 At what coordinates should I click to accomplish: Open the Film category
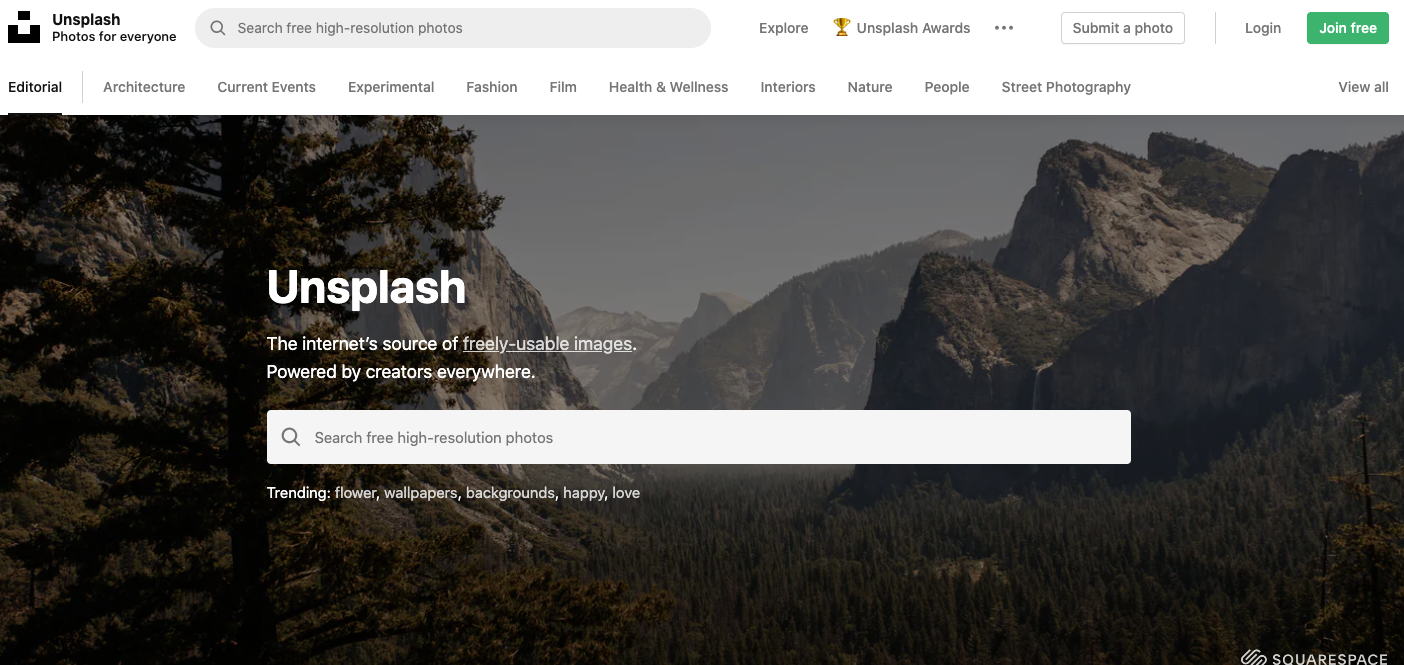coord(563,87)
